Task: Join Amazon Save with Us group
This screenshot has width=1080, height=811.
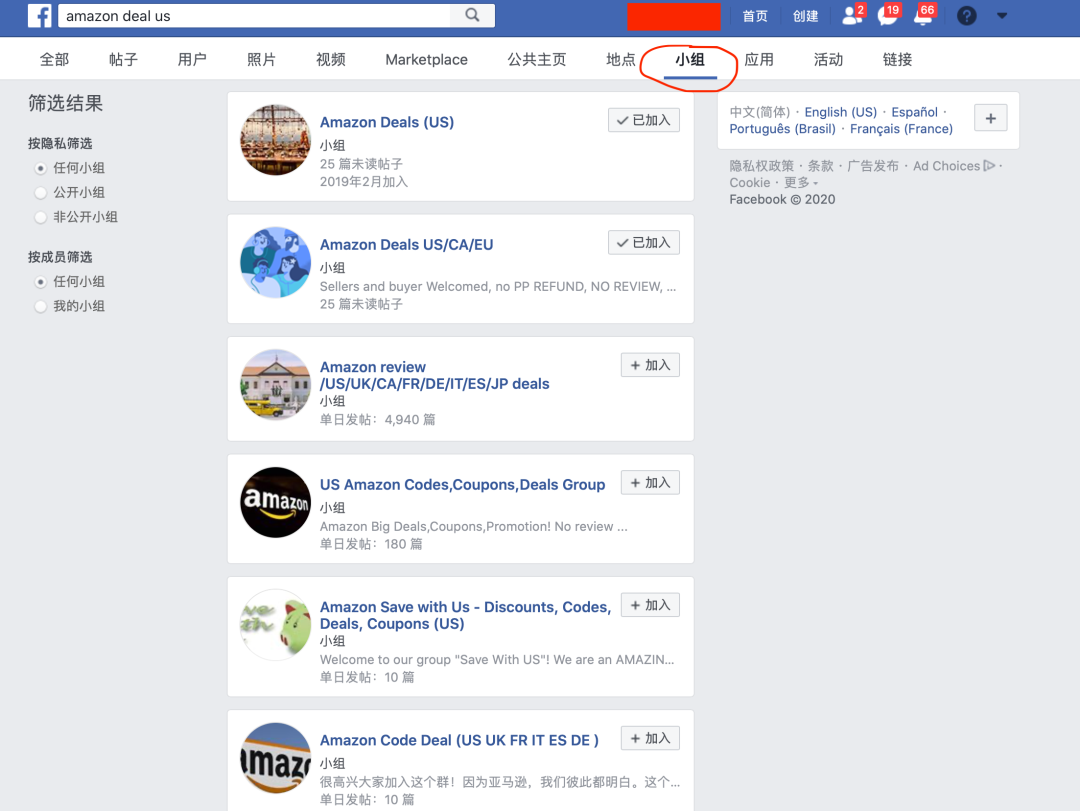Action: pos(650,605)
